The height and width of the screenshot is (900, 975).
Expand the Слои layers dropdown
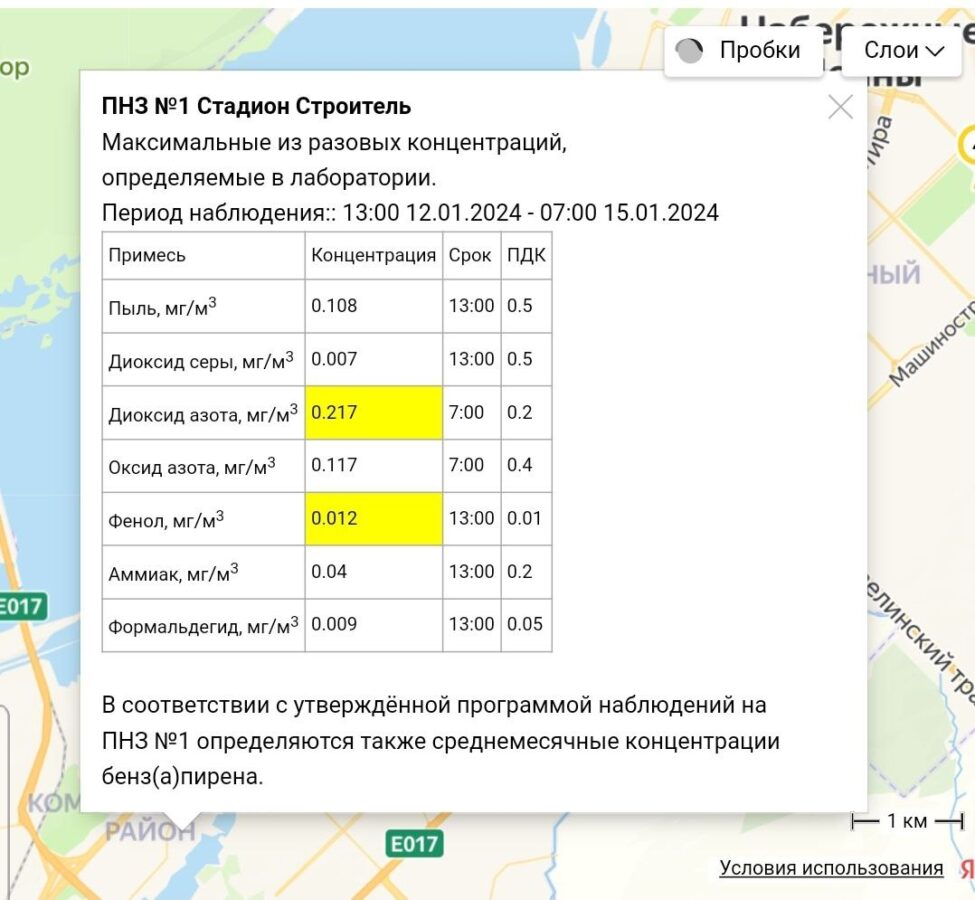click(x=902, y=51)
